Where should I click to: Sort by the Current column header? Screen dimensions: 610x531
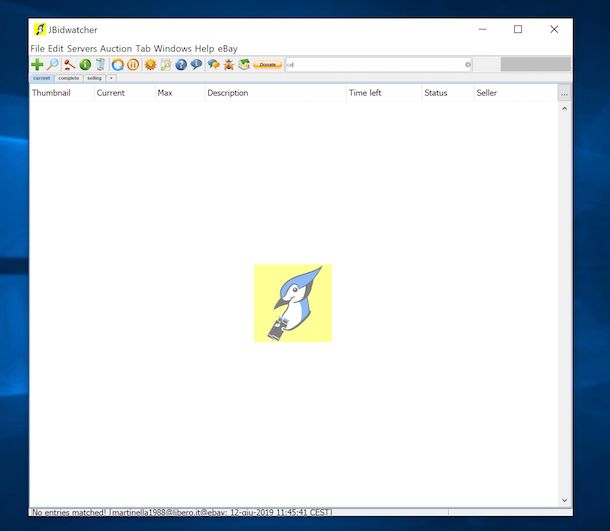[124, 93]
